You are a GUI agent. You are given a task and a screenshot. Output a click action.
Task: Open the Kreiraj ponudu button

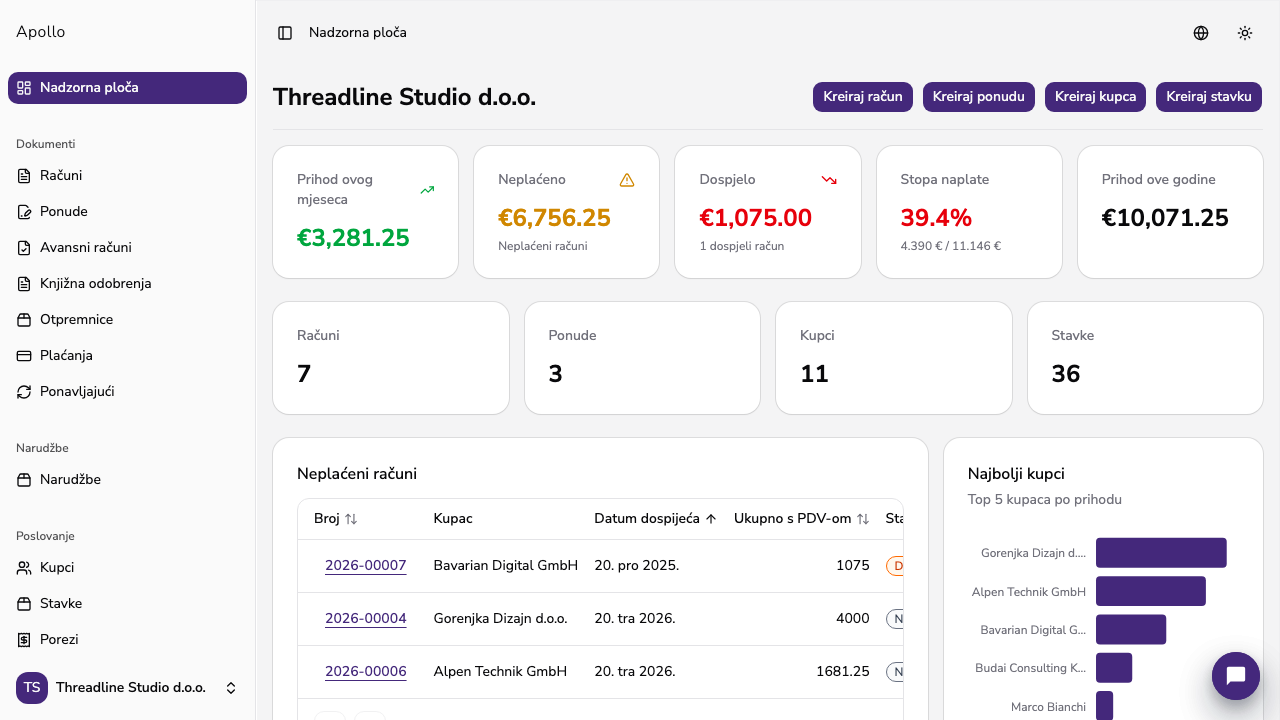click(979, 97)
